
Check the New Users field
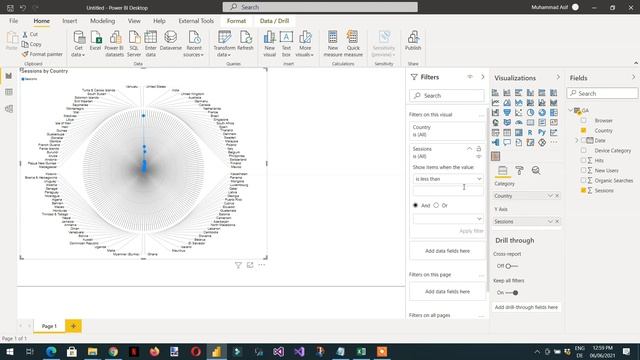583,170
